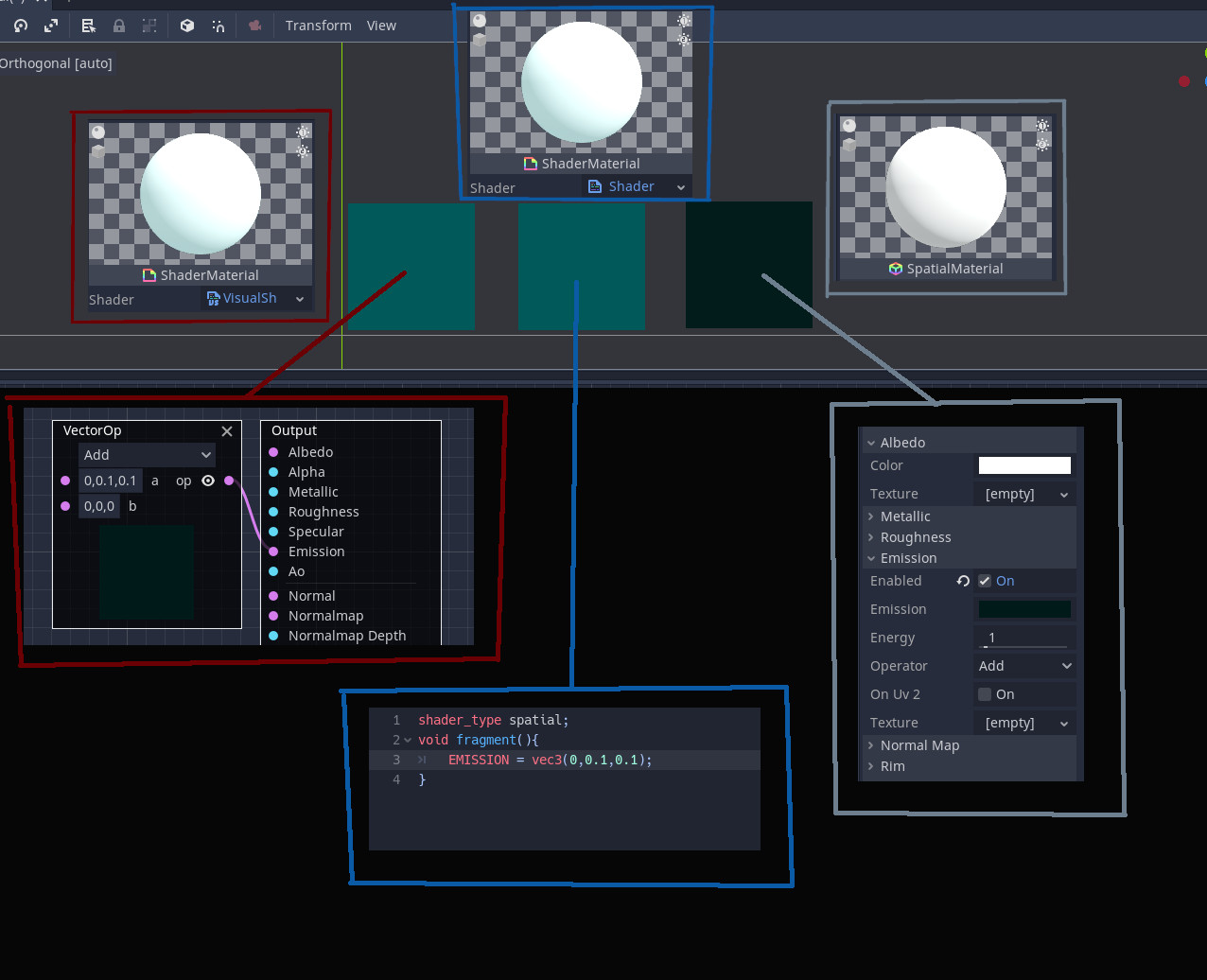Toggle the Emission Enabled On checkbox
Screen dimensions: 1207x980
[x=984, y=581]
